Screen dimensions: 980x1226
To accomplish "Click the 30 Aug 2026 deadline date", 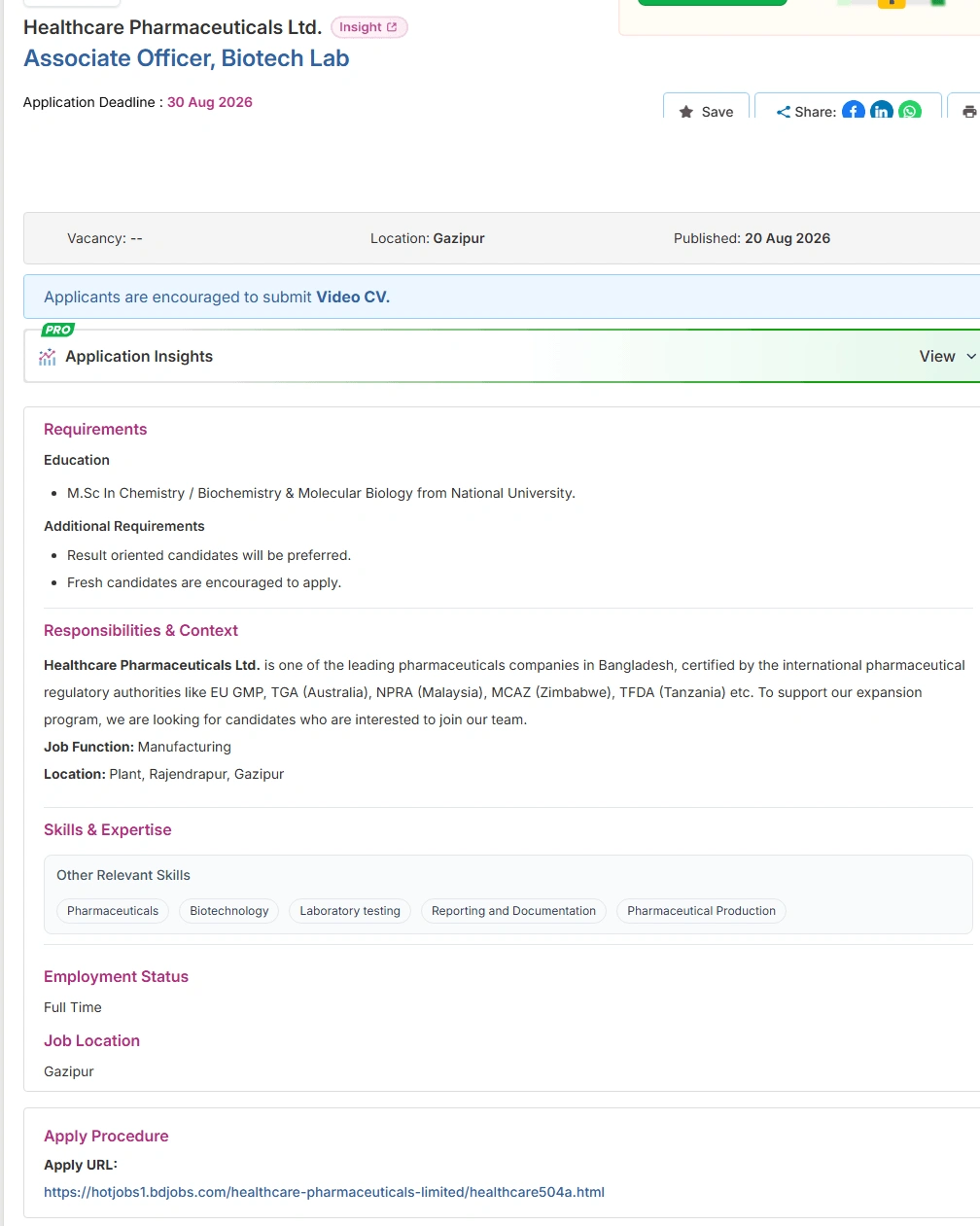I will click(x=210, y=102).
